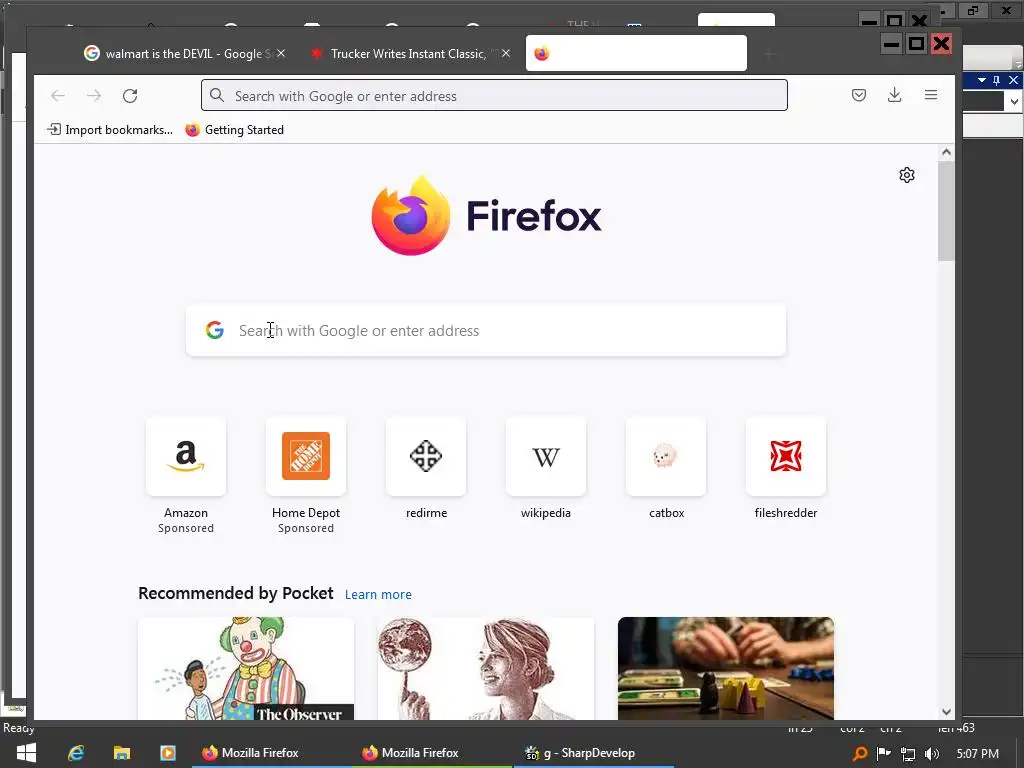The height and width of the screenshot is (768, 1024).
Task: Switch to 'Trucker Writes Instant Classic' tab
Action: pyautogui.click(x=408, y=54)
